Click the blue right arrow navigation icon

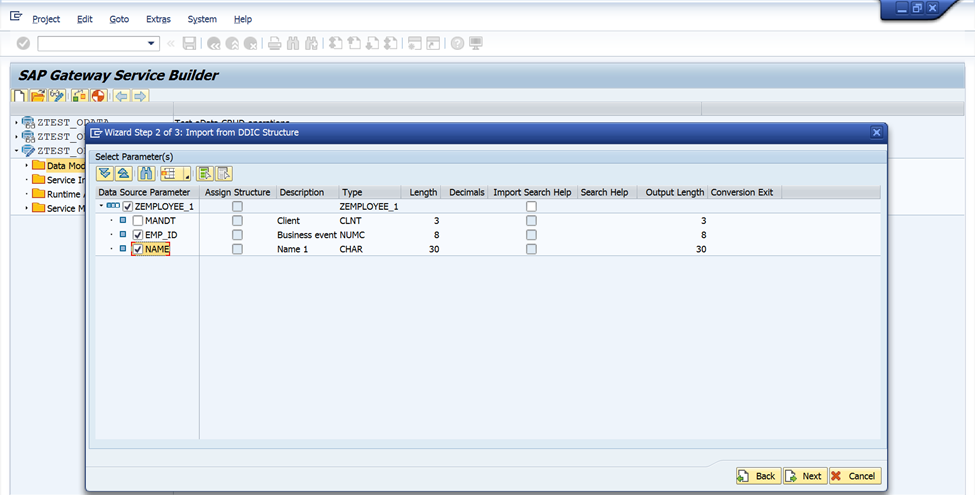click(140, 96)
